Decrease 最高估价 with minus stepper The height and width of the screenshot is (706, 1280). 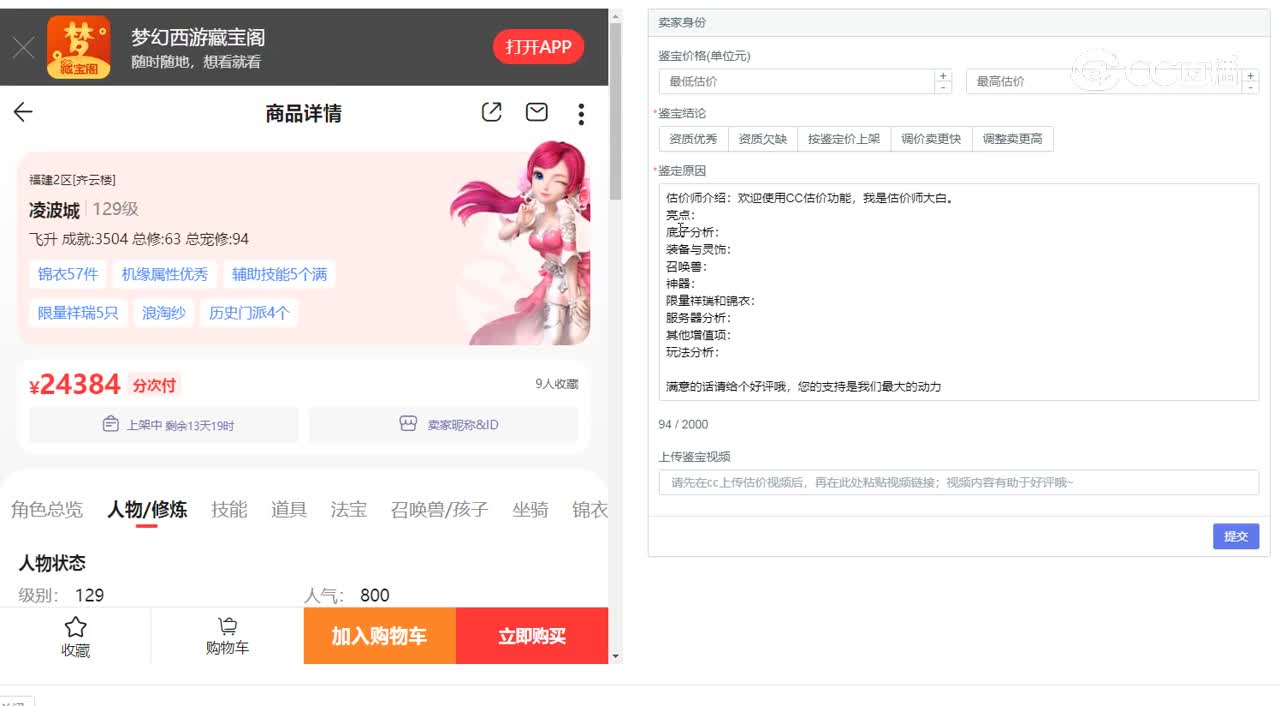1250,88
